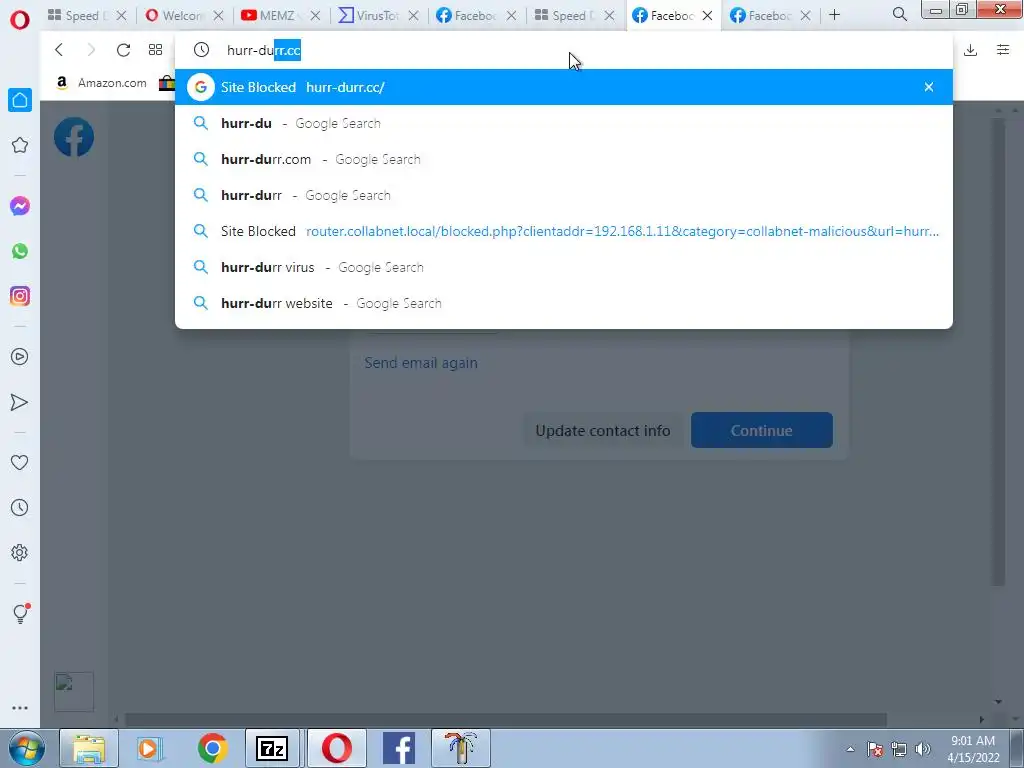Close the VirusTotal tab
This screenshot has height=768, width=1024.
[x=413, y=16]
